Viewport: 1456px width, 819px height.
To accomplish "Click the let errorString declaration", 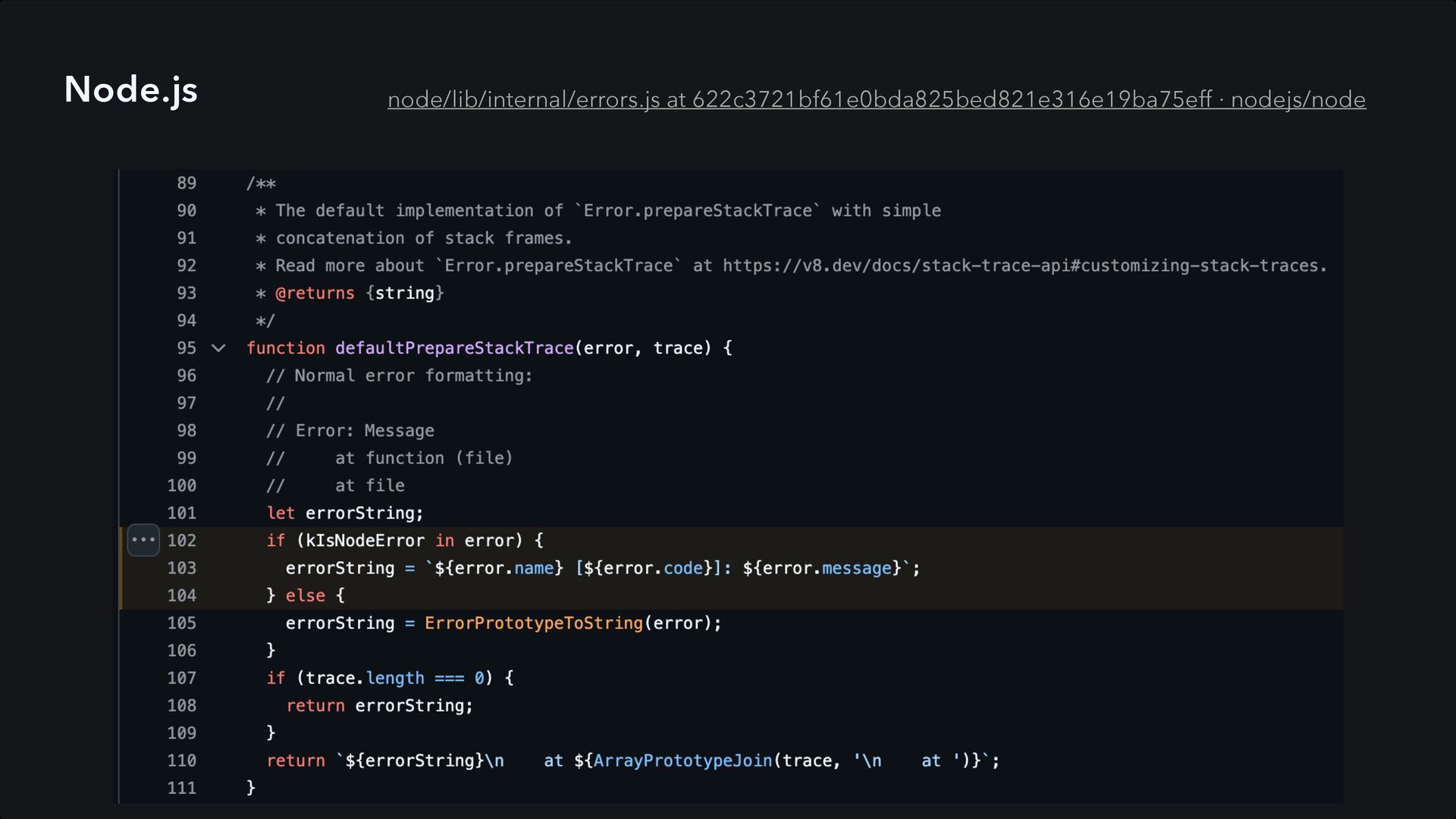I will (345, 513).
